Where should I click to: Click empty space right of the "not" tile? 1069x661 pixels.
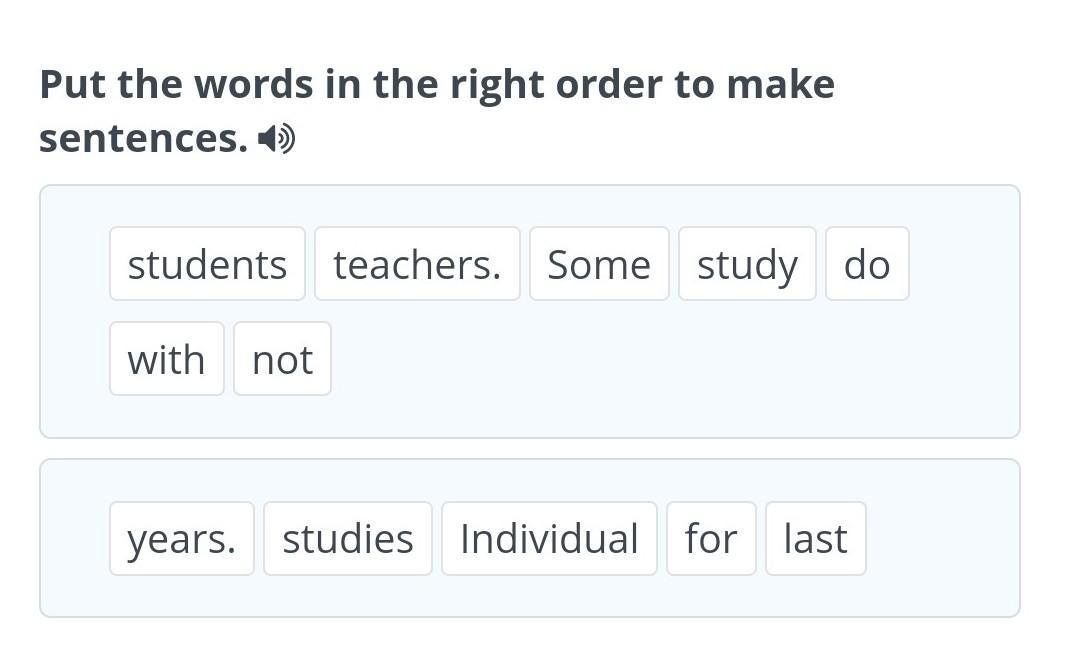point(650,360)
